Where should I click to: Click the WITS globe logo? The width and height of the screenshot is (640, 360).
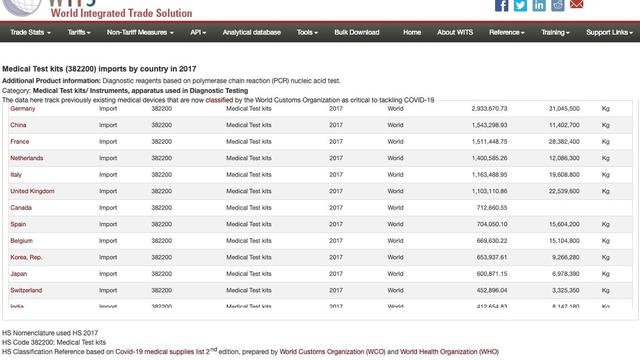22,7
